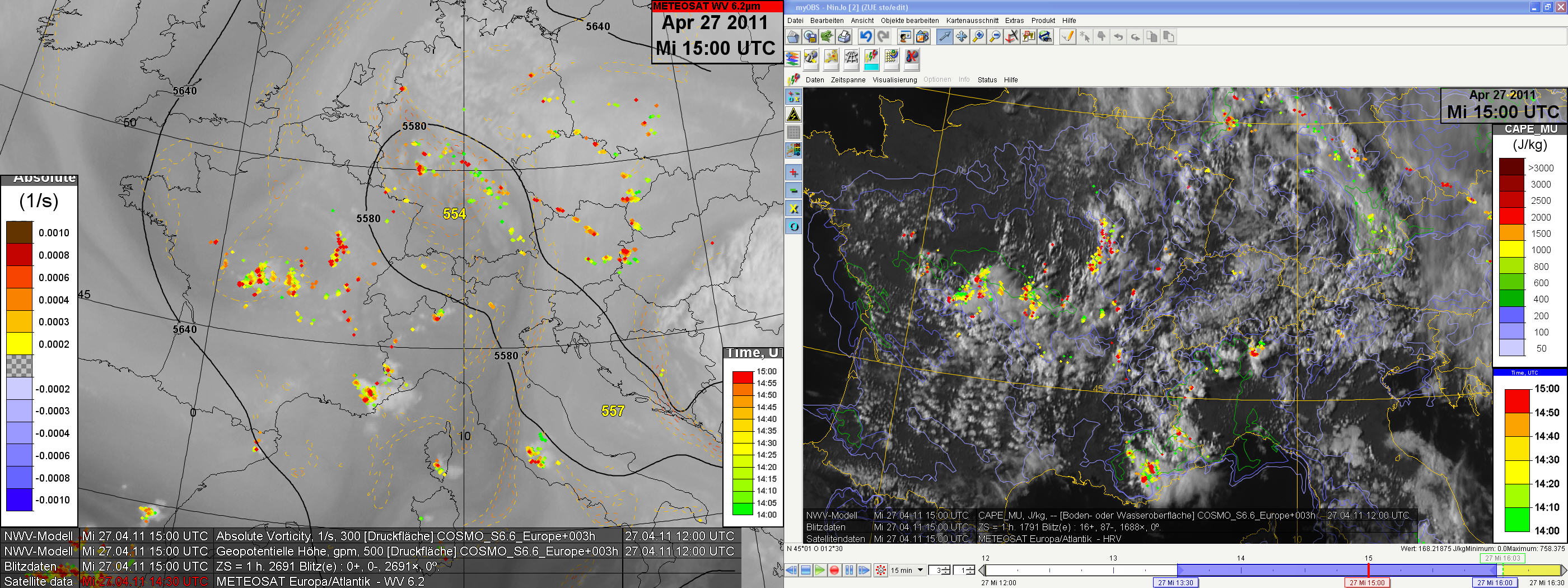Viewport: 1568px width, 588px height.
Task: Open the 15 min interval dropdown
Action: [920, 570]
